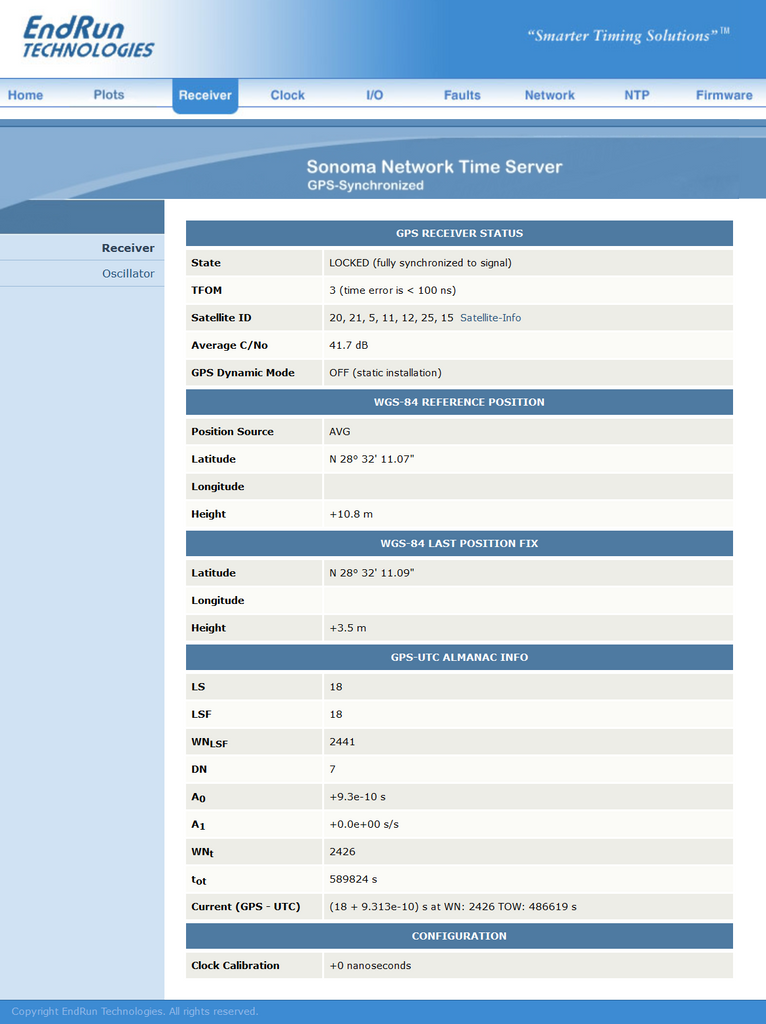Click the Smarter Timing Solutions slogan
The image size is (766, 1024).
628,35
